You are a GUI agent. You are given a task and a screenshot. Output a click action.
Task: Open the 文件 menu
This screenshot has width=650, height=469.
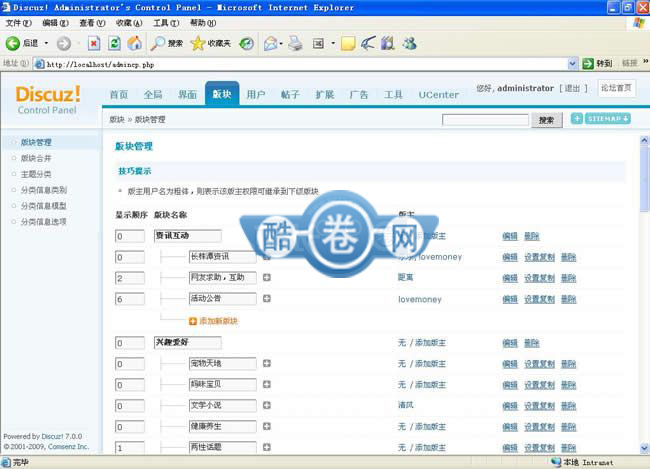(18, 23)
